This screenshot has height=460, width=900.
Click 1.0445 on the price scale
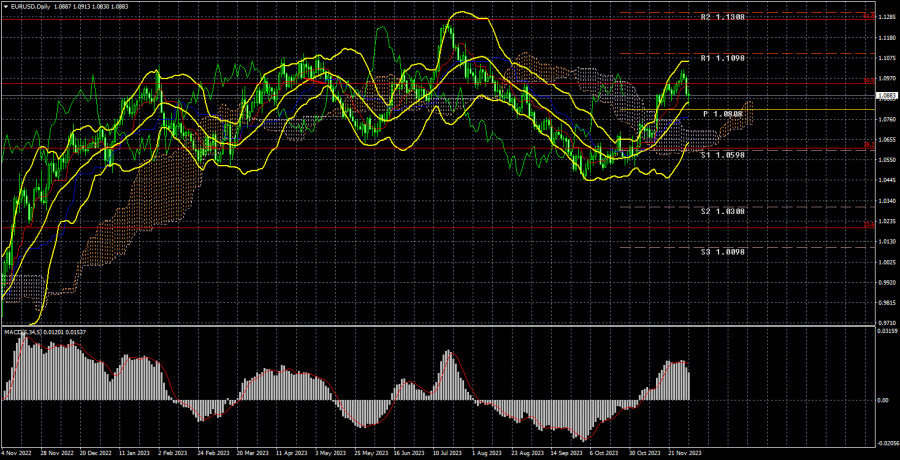click(x=886, y=181)
